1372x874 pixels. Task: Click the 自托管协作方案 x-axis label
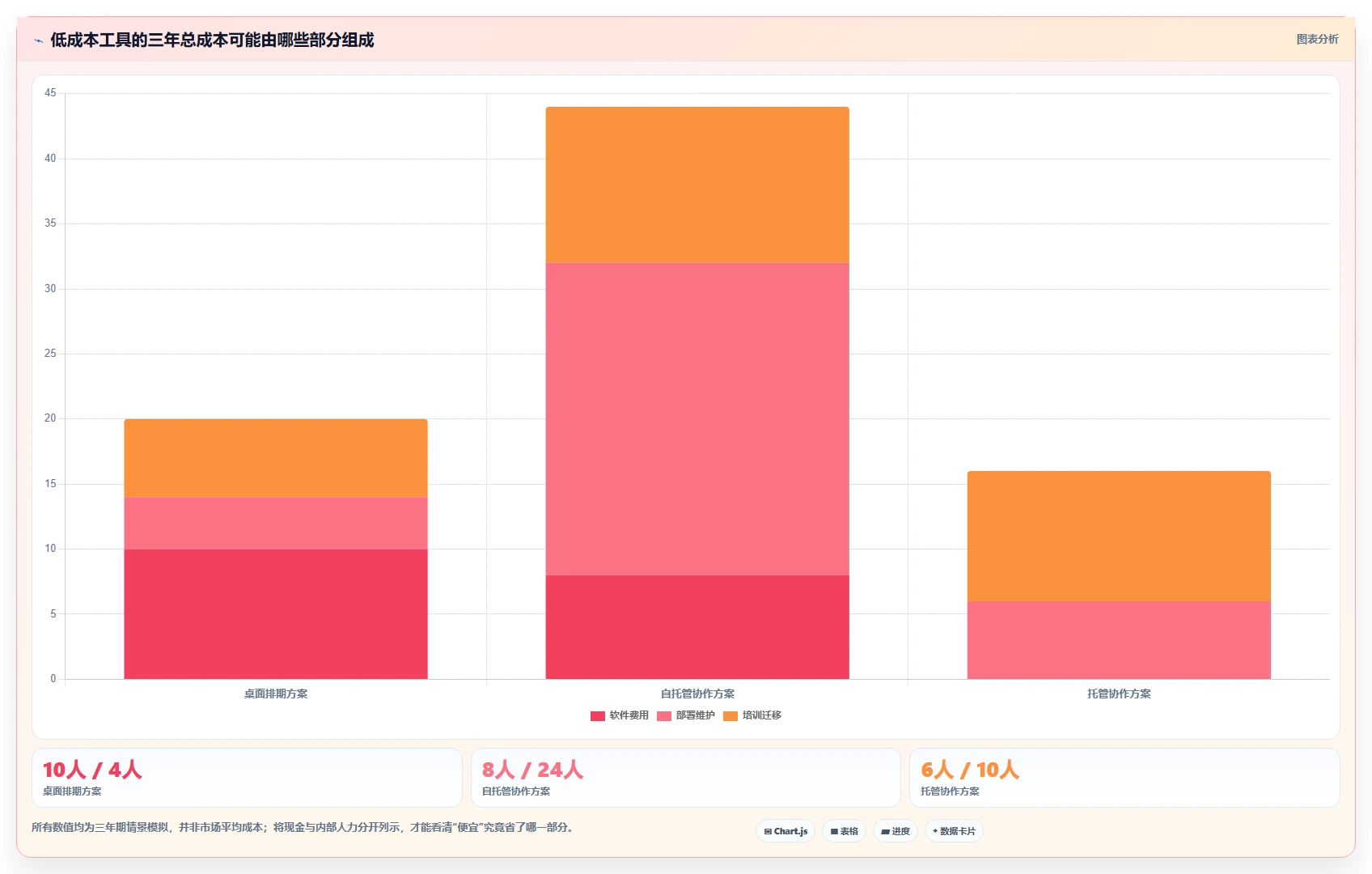[697, 694]
